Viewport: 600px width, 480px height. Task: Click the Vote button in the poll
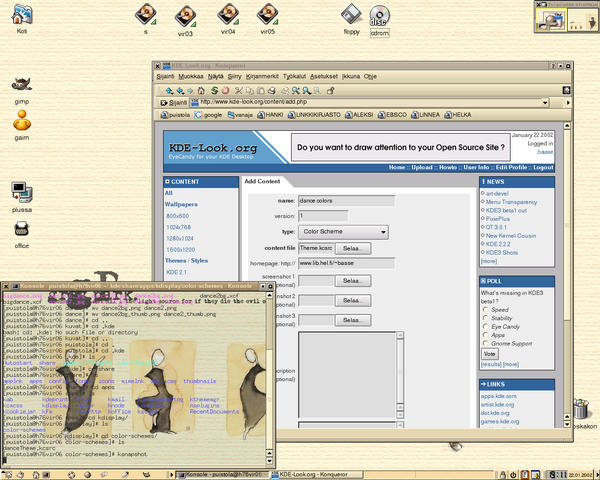[x=490, y=354]
